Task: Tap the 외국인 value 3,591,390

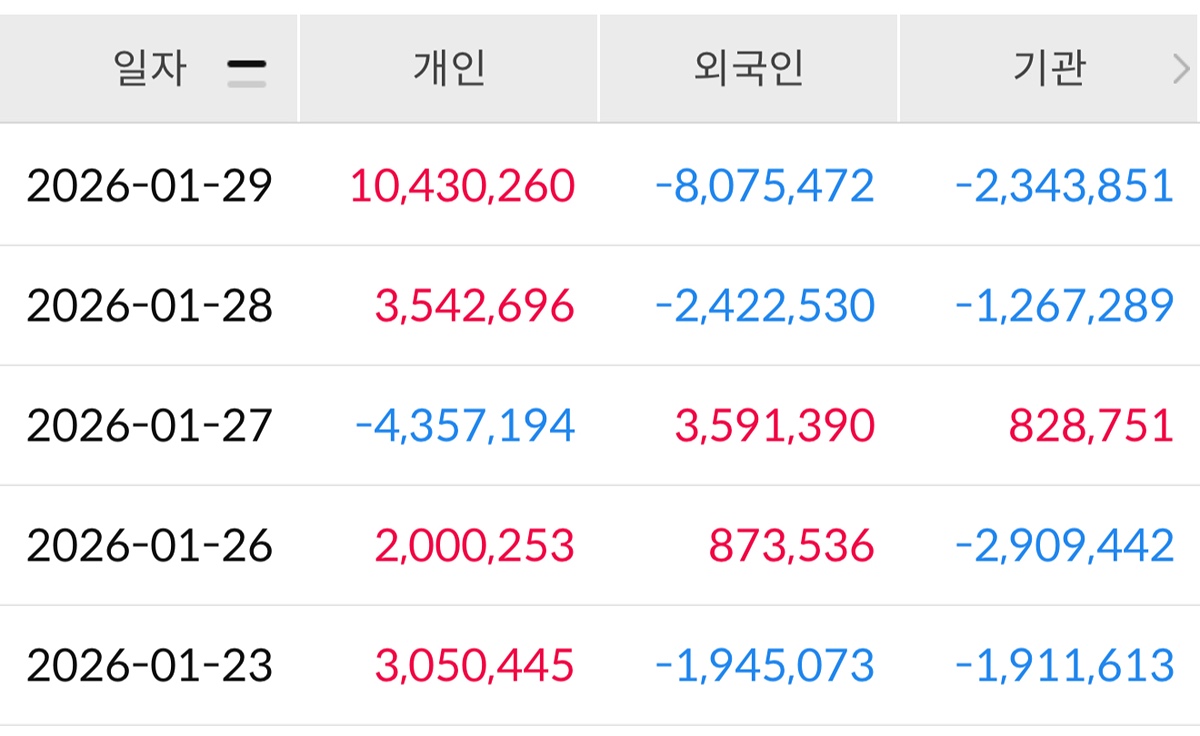Action: [775, 426]
